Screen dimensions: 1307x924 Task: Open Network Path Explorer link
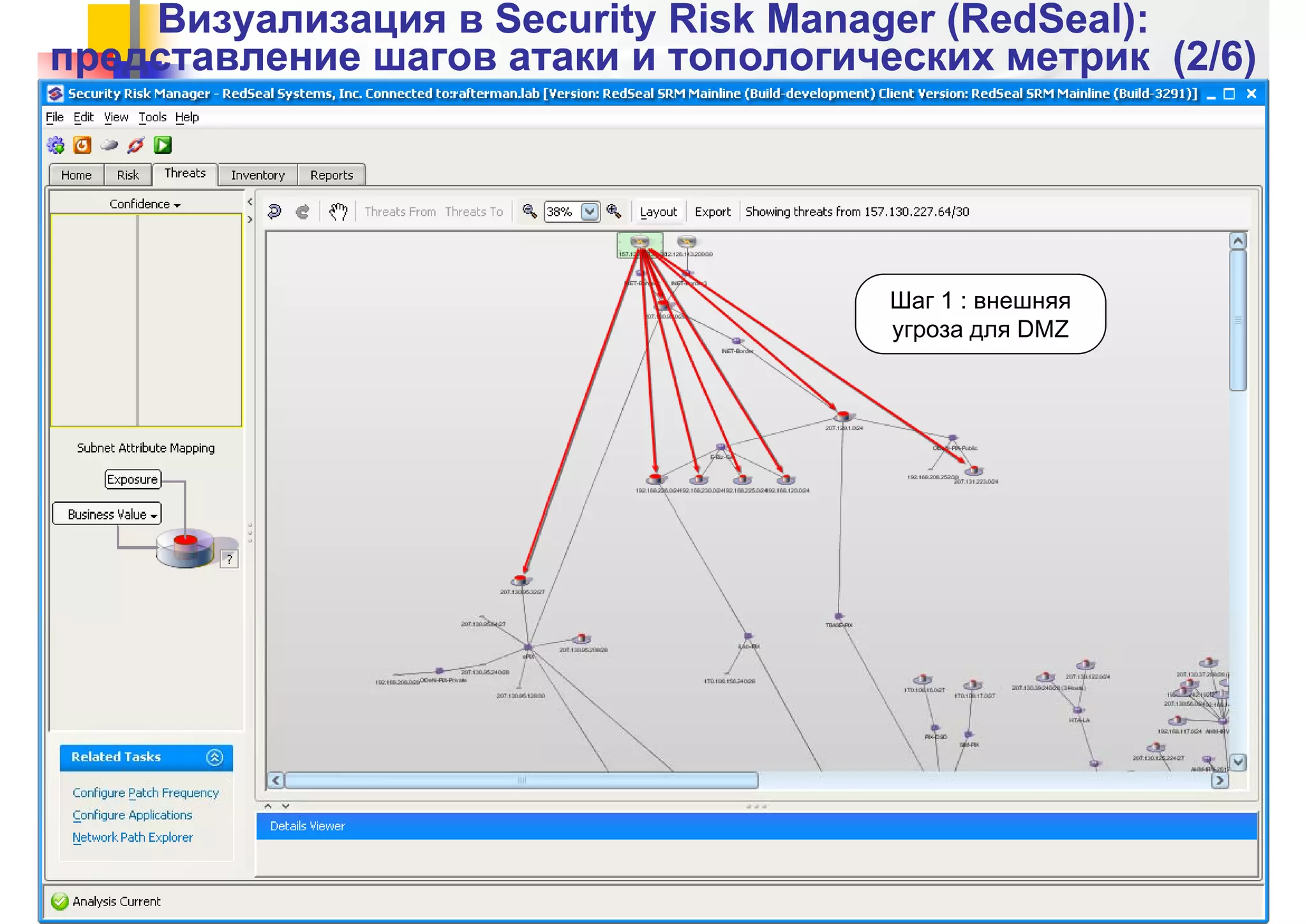[x=132, y=837]
